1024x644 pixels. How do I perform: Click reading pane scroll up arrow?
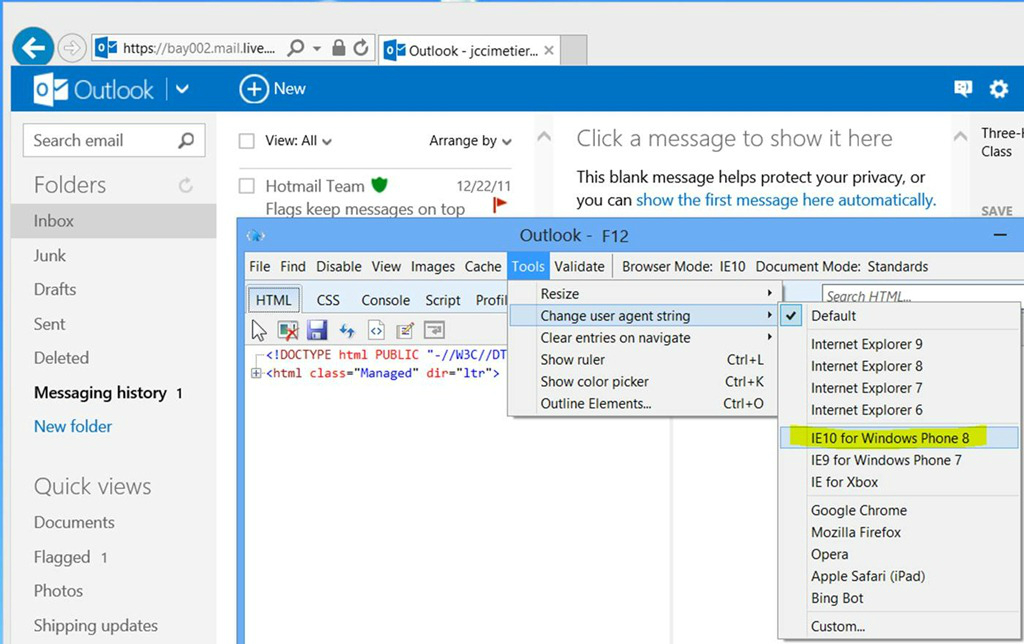pos(960,137)
